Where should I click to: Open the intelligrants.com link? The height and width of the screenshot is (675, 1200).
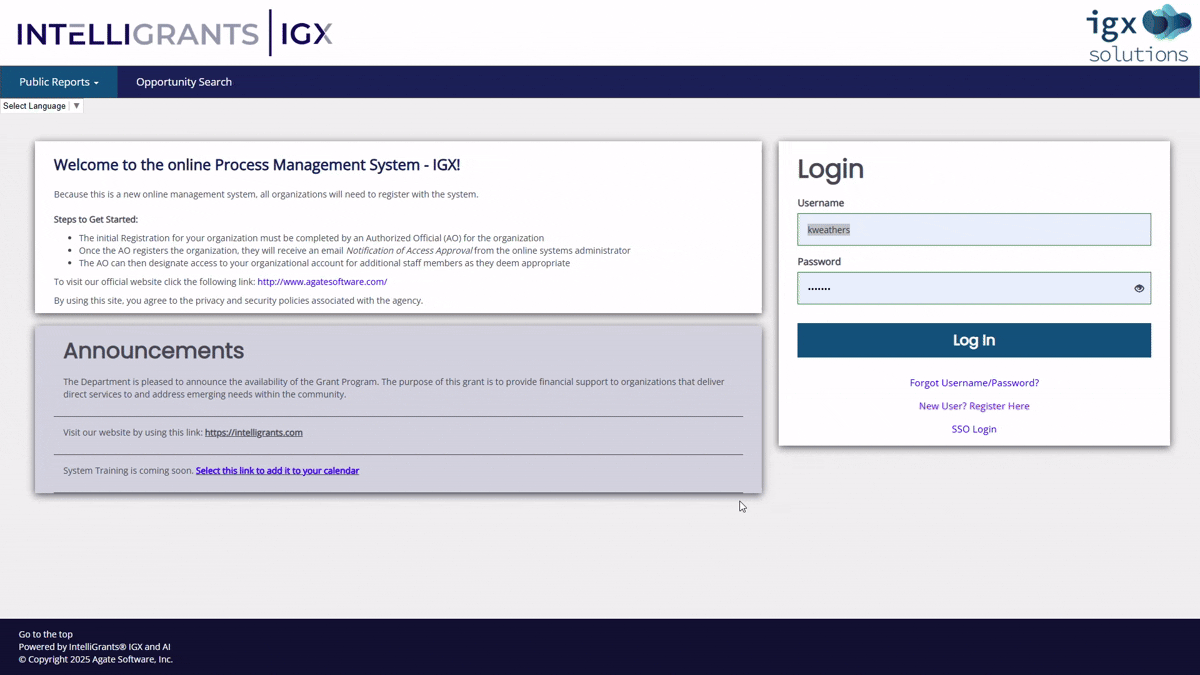[254, 433]
